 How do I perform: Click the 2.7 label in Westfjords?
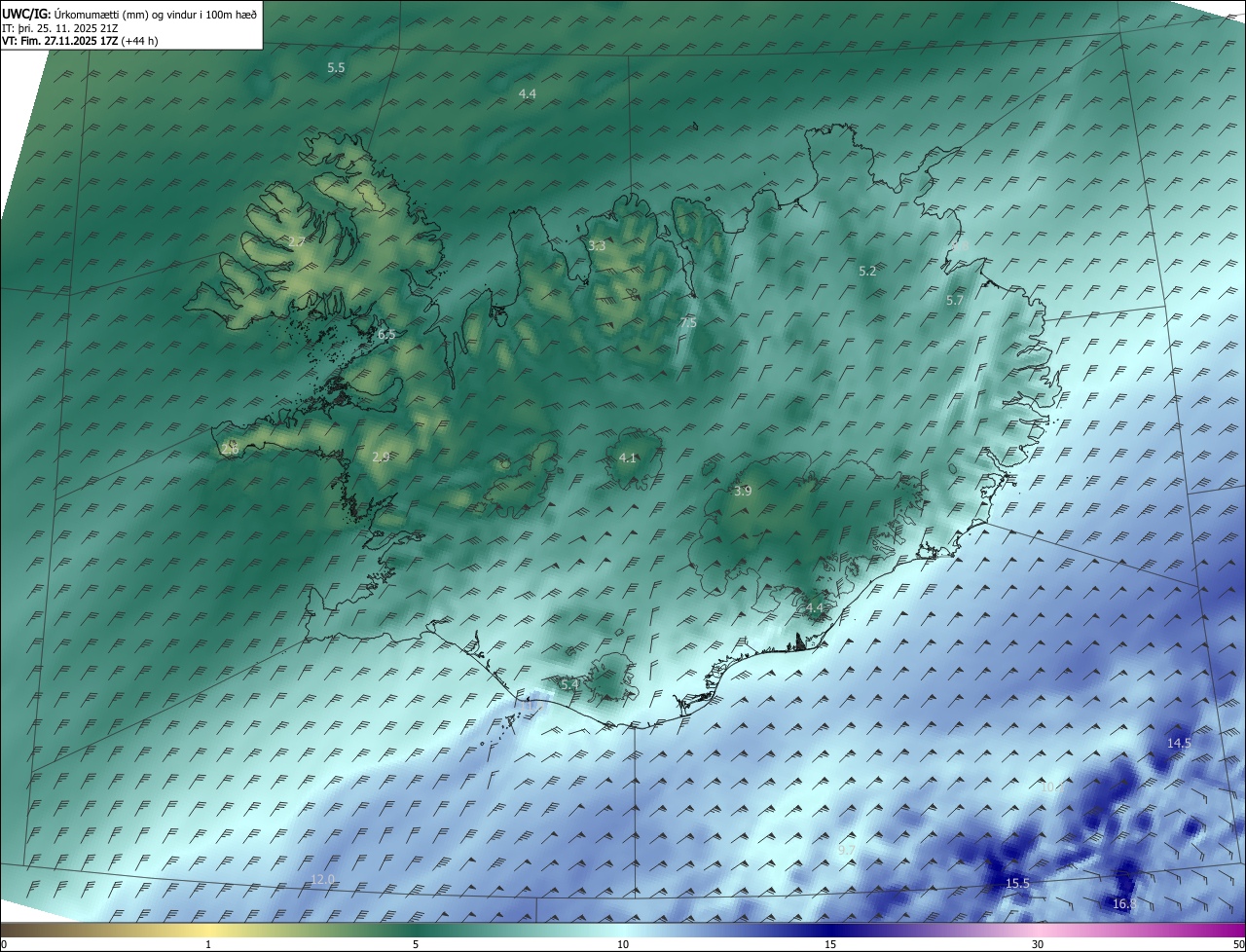297,241
